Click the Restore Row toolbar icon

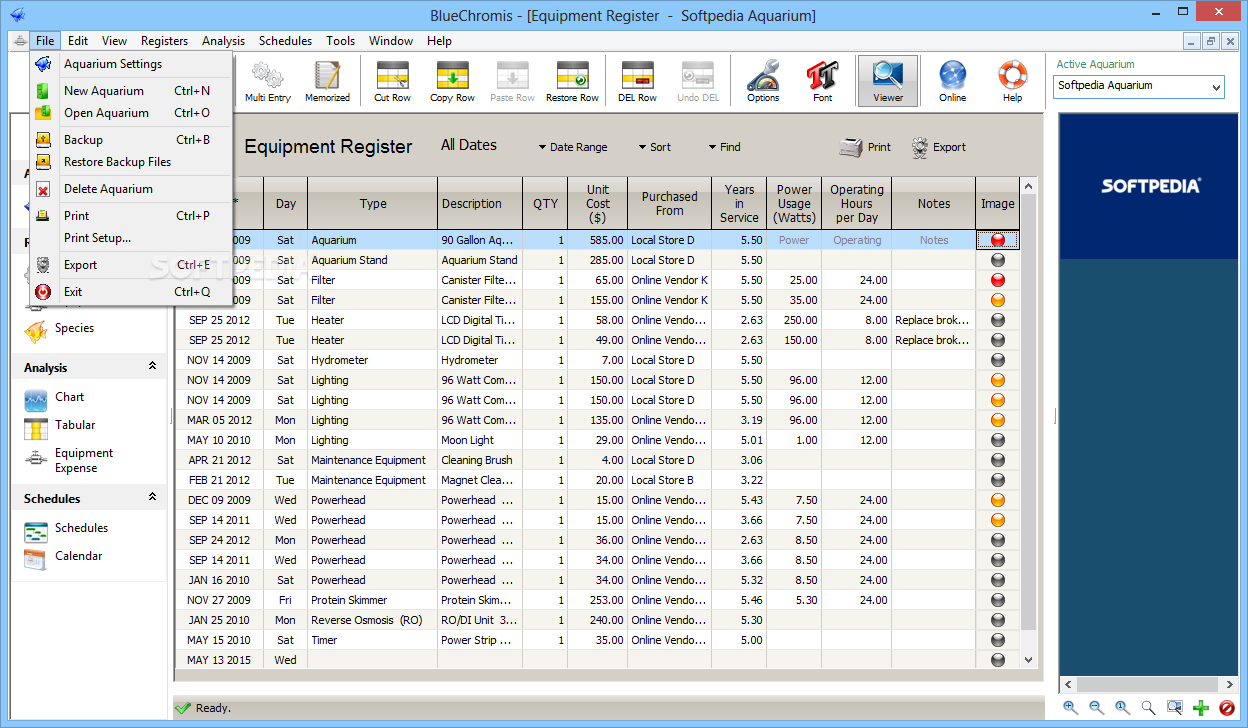coord(572,81)
